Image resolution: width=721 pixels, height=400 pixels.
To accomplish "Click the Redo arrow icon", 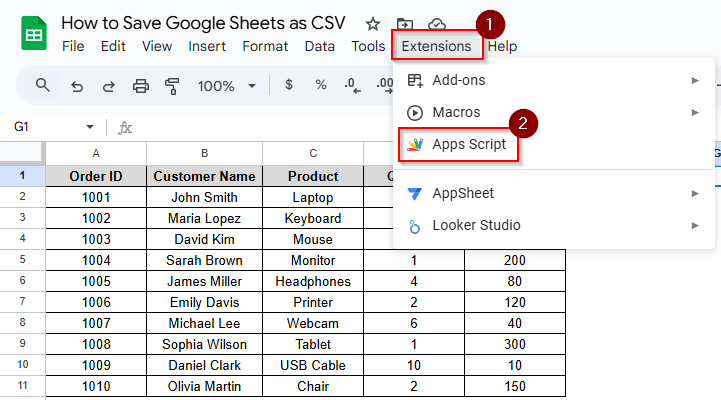I will point(108,86).
